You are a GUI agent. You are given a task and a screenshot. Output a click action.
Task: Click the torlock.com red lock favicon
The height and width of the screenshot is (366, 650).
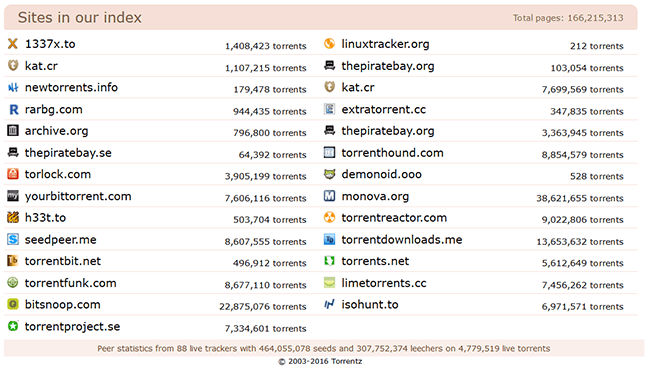13,174
